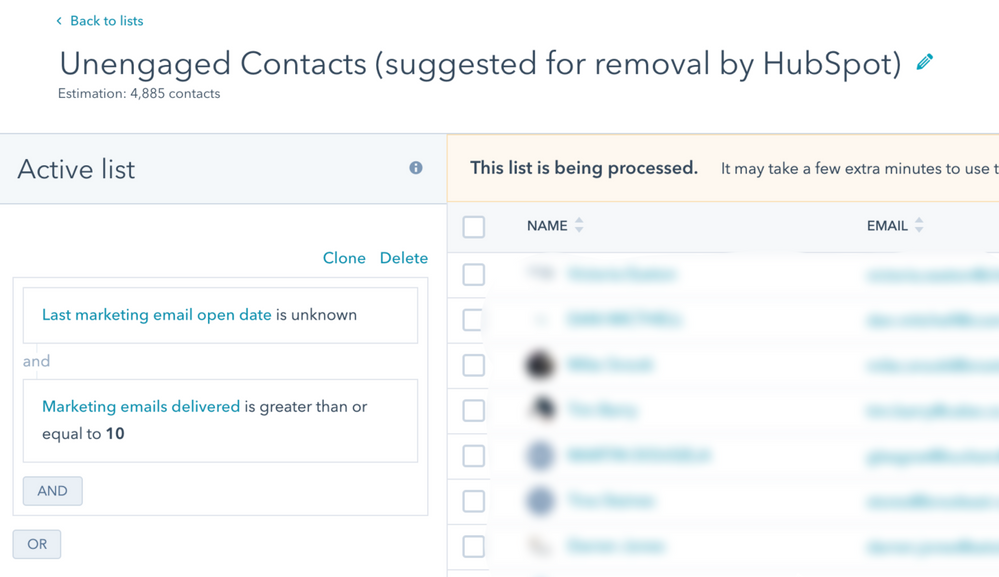This screenshot has width=999, height=577.
Task: Select the checkbox in the fifth contact row
Action: point(473,456)
